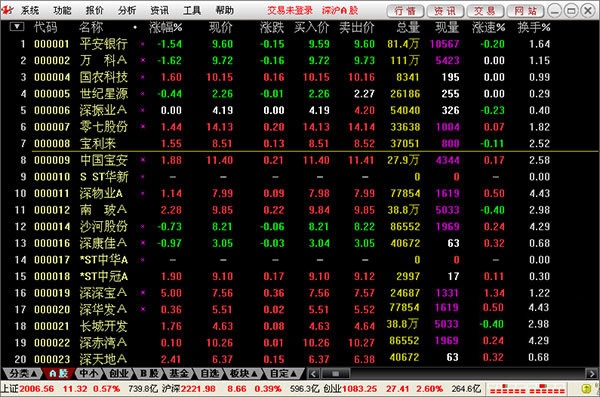The image size is (600, 397).
Task: Select stock code 000011
Action: pyautogui.click(x=52, y=193)
